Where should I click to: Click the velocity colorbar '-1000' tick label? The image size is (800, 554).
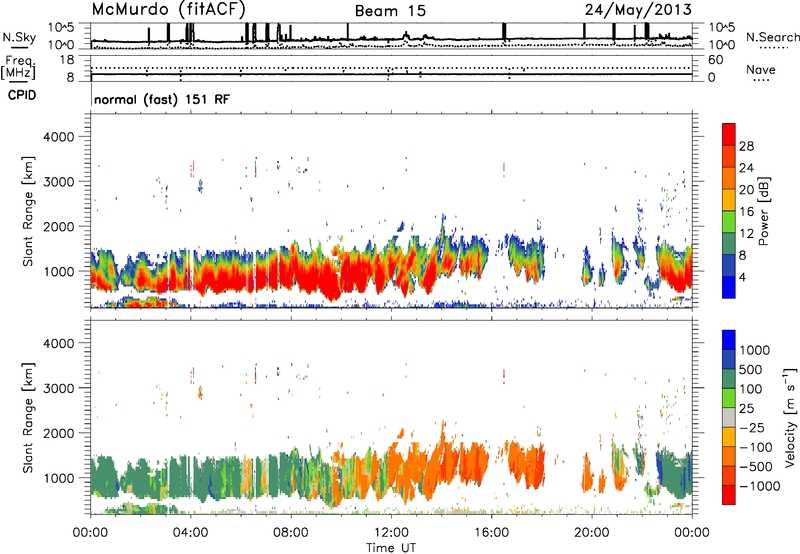pos(759,486)
